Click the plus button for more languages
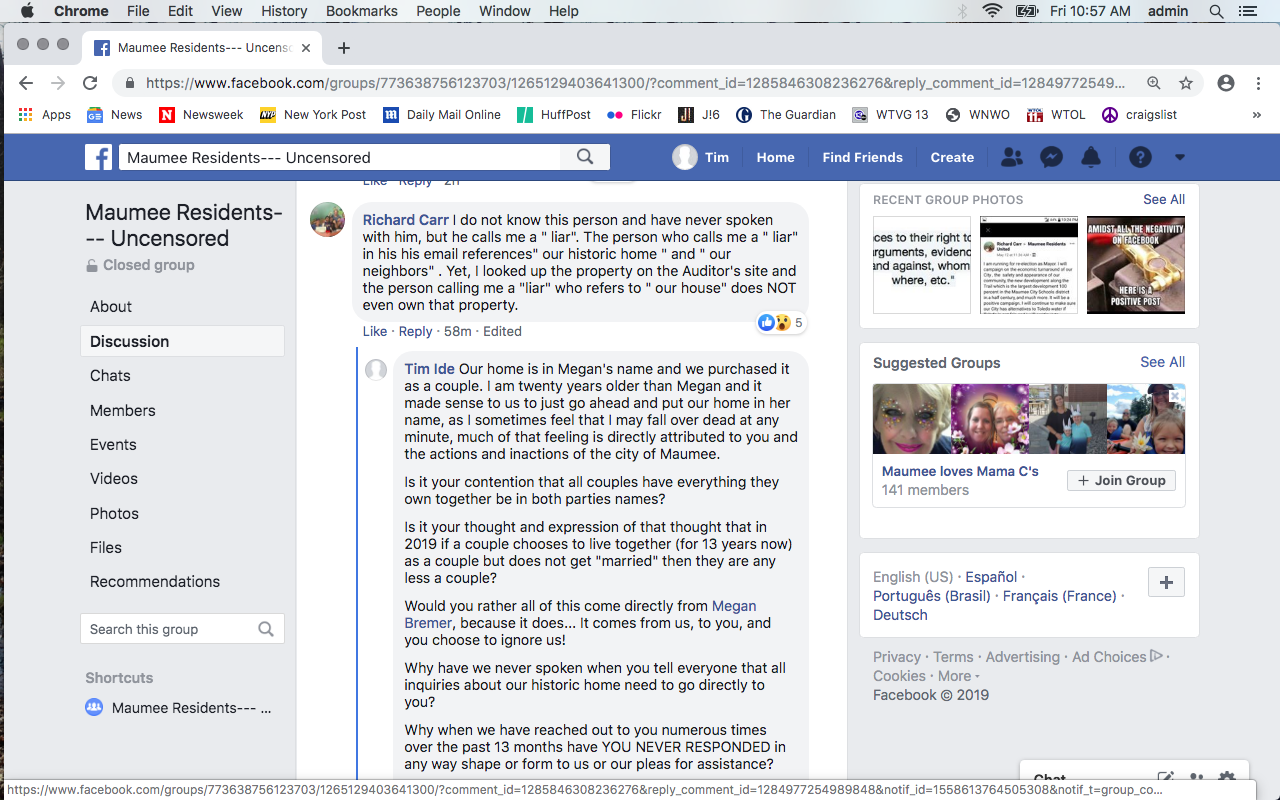The image size is (1280, 800). (x=1166, y=583)
